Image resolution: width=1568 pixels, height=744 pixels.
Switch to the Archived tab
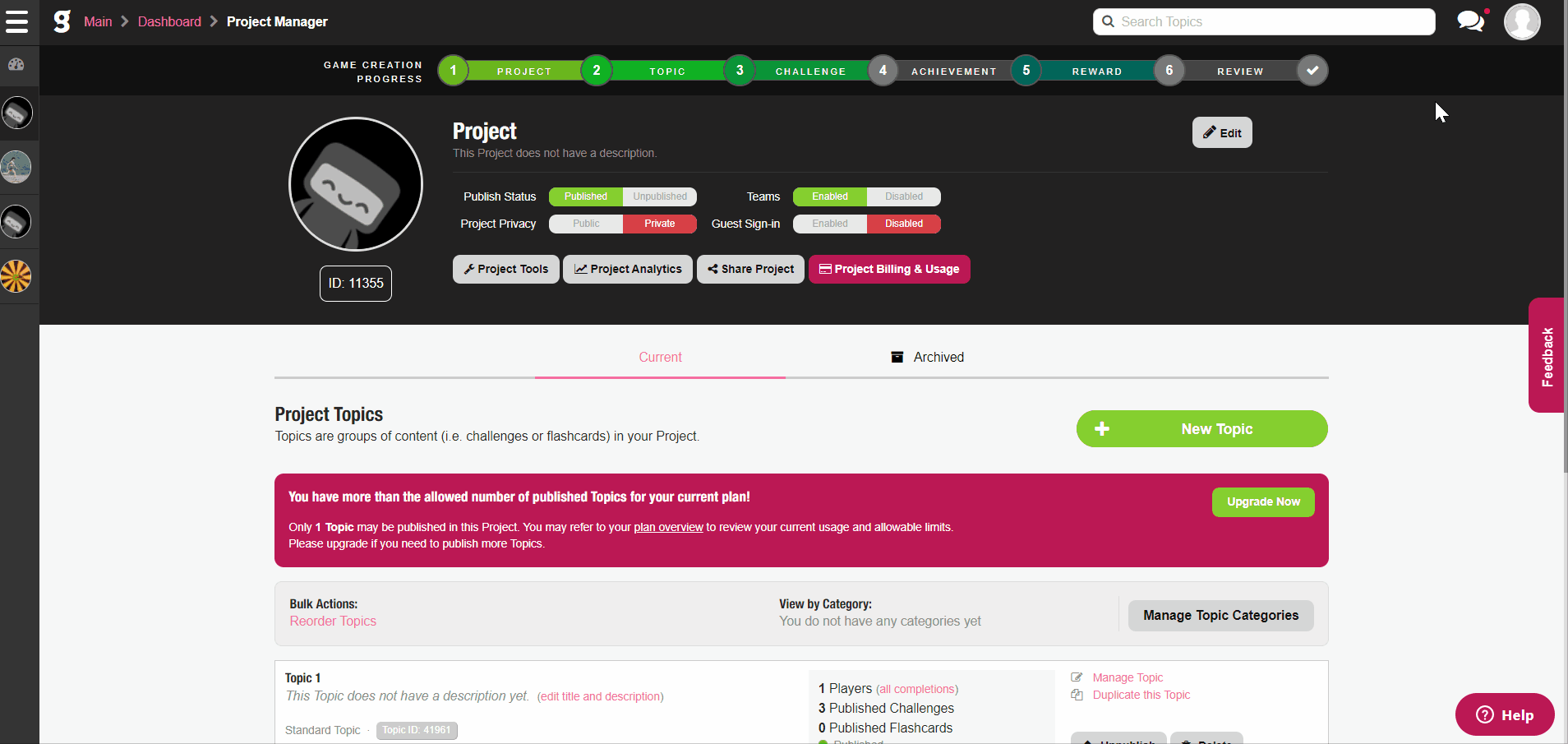[x=928, y=357]
